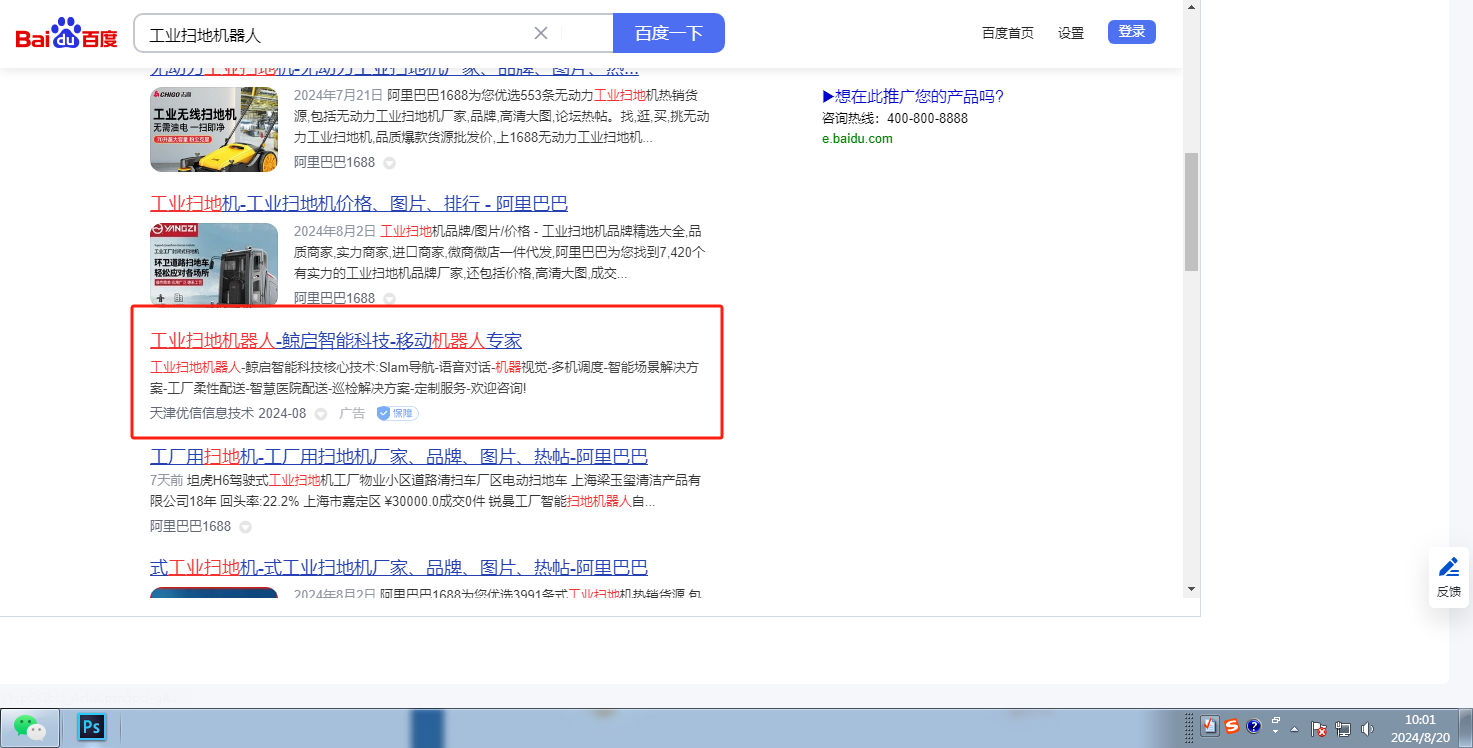Expand dropdown beside 阿里巴巴1688 under the 7天前 result
This screenshot has height=748, width=1473.
245,527
